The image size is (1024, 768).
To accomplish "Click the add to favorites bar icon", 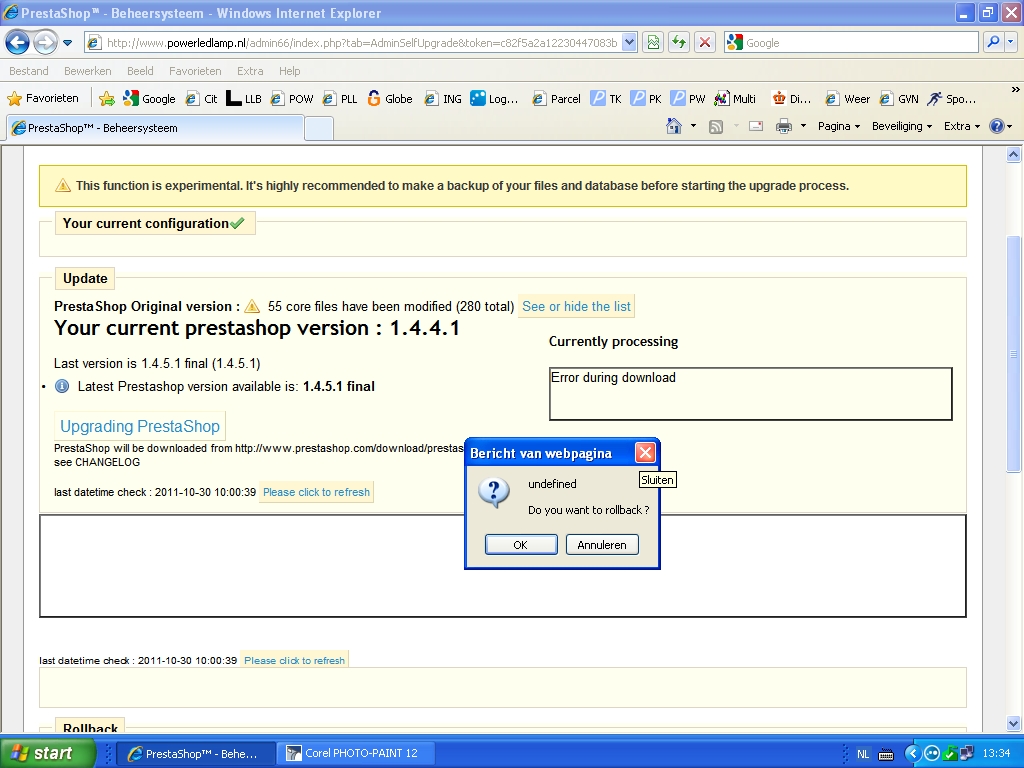I will pyautogui.click(x=106, y=99).
